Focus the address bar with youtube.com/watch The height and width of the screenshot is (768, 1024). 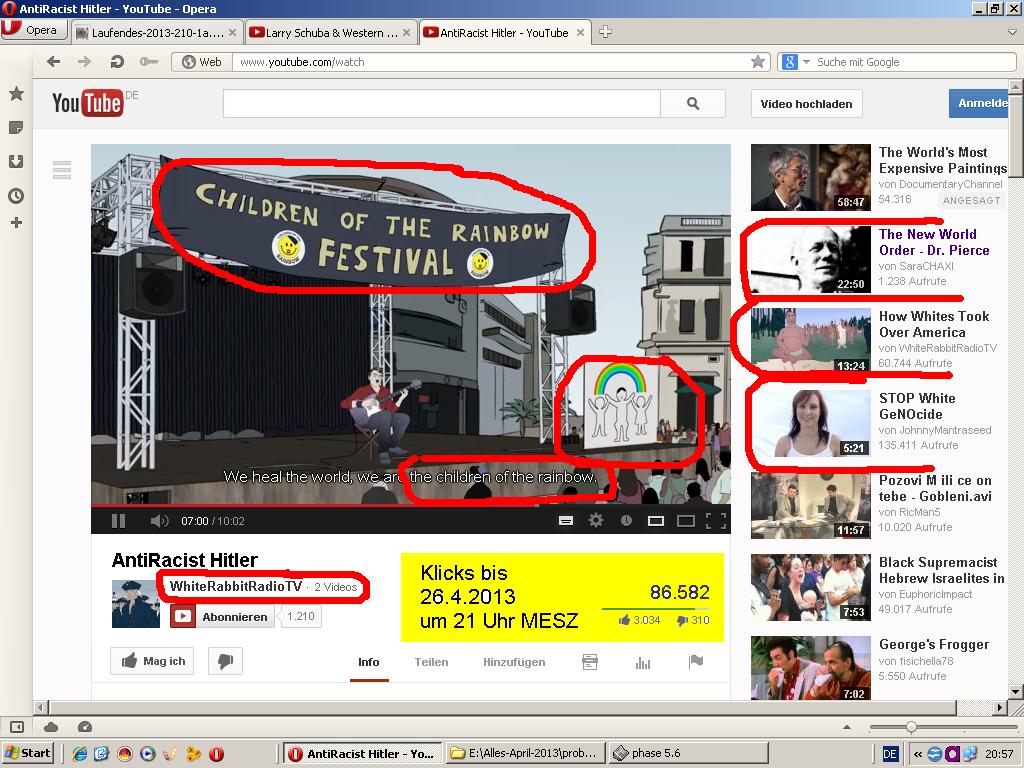(491, 62)
